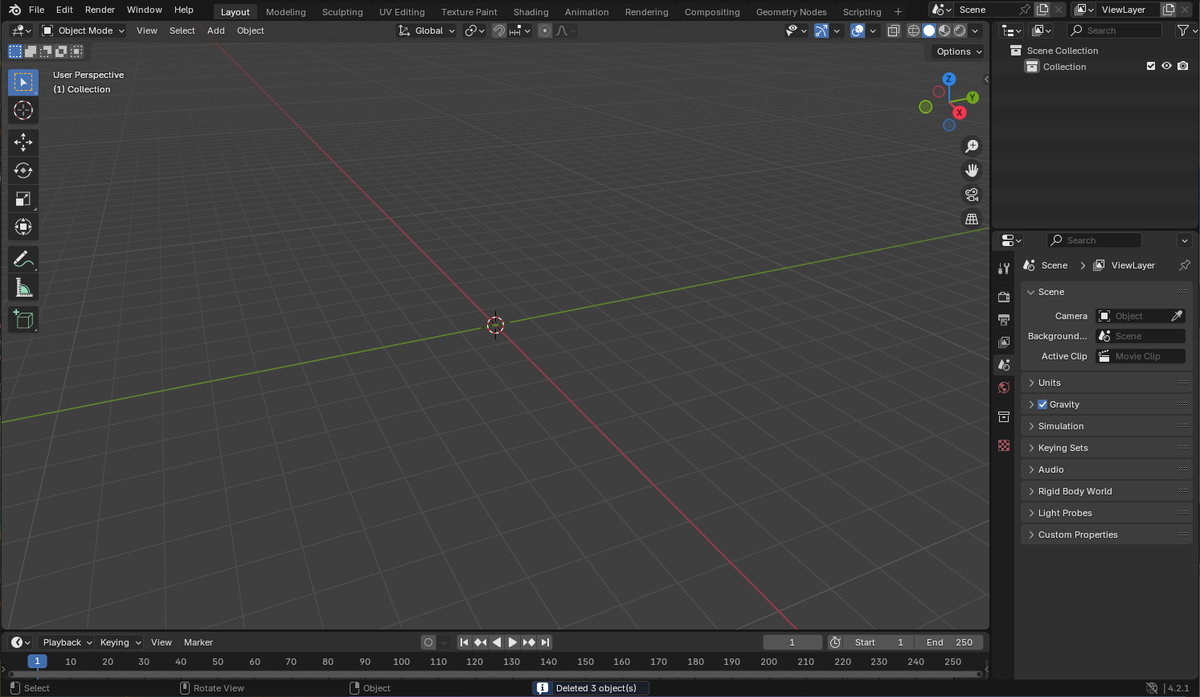Viewport: 1200px width, 697px height.
Task: Click the outliner Search field
Action: (x=1114, y=31)
